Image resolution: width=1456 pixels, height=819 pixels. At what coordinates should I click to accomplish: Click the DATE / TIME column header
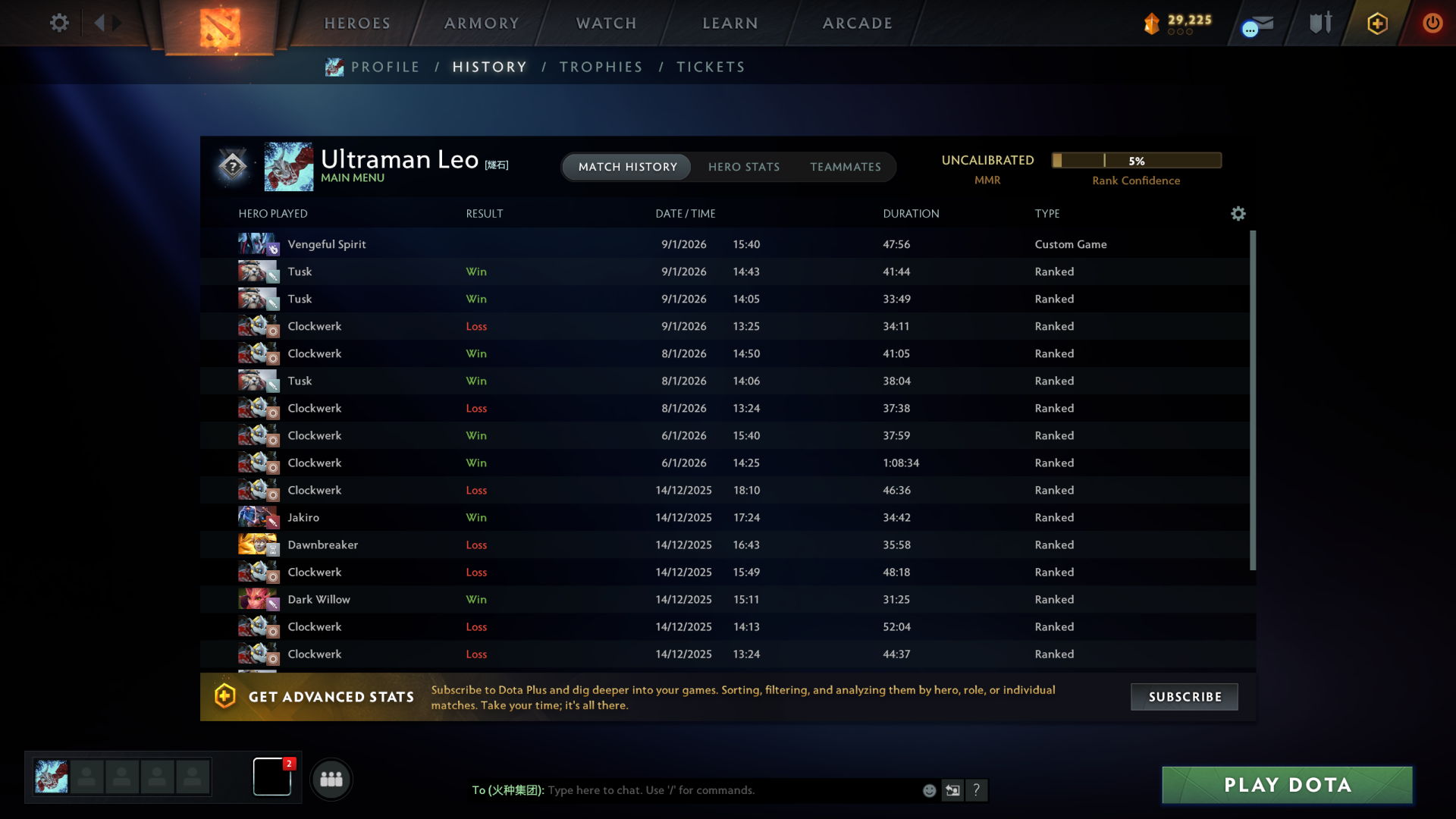coord(686,214)
